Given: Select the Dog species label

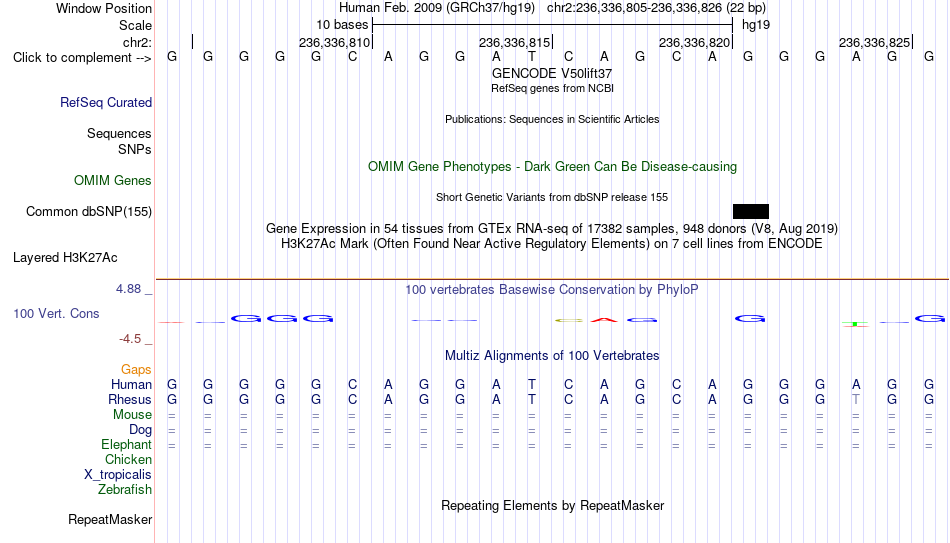Looking at the screenshot, I should (x=141, y=430).
